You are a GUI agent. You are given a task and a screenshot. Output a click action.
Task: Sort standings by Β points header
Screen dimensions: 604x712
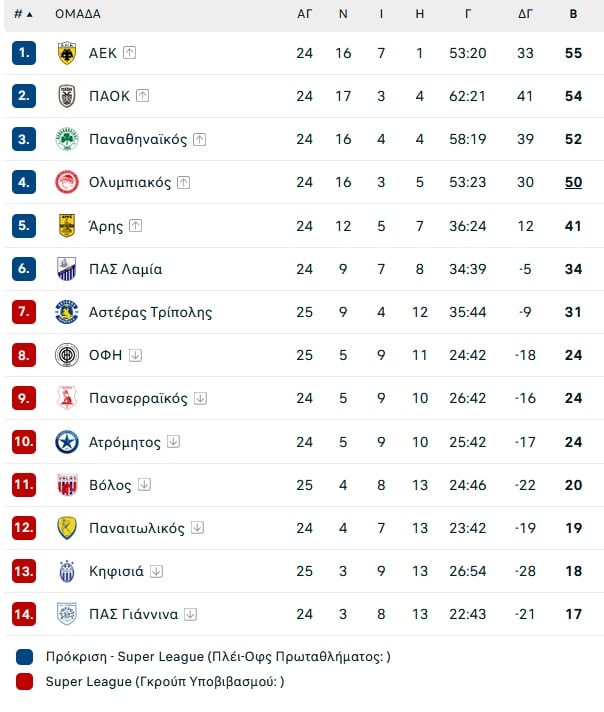pyautogui.click(x=573, y=14)
